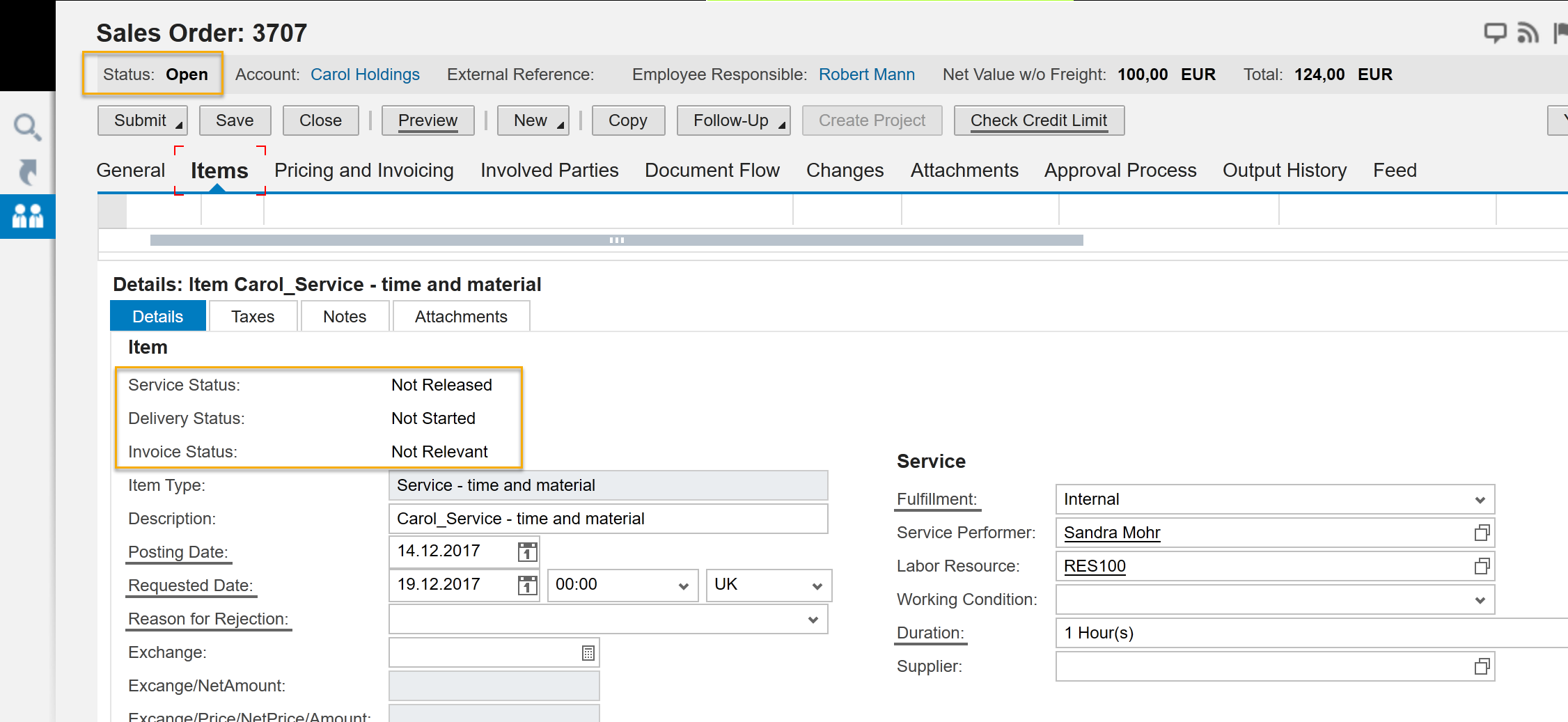Open the Working Condition dropdown
Screen dimensions: 1568x722
(x=1480, y=600)
